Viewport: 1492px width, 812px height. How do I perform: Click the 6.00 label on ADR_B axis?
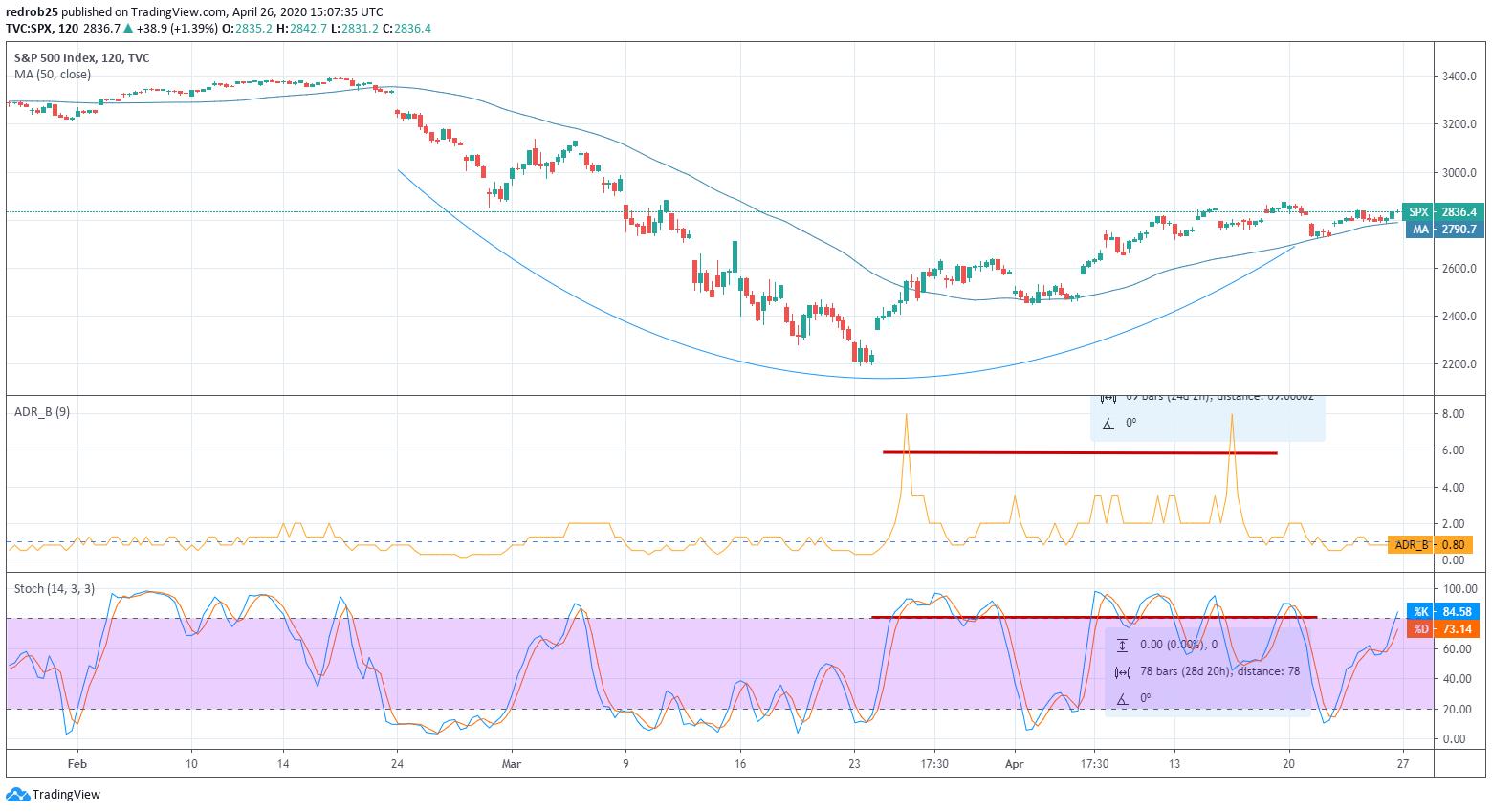tap(1454, 450)
